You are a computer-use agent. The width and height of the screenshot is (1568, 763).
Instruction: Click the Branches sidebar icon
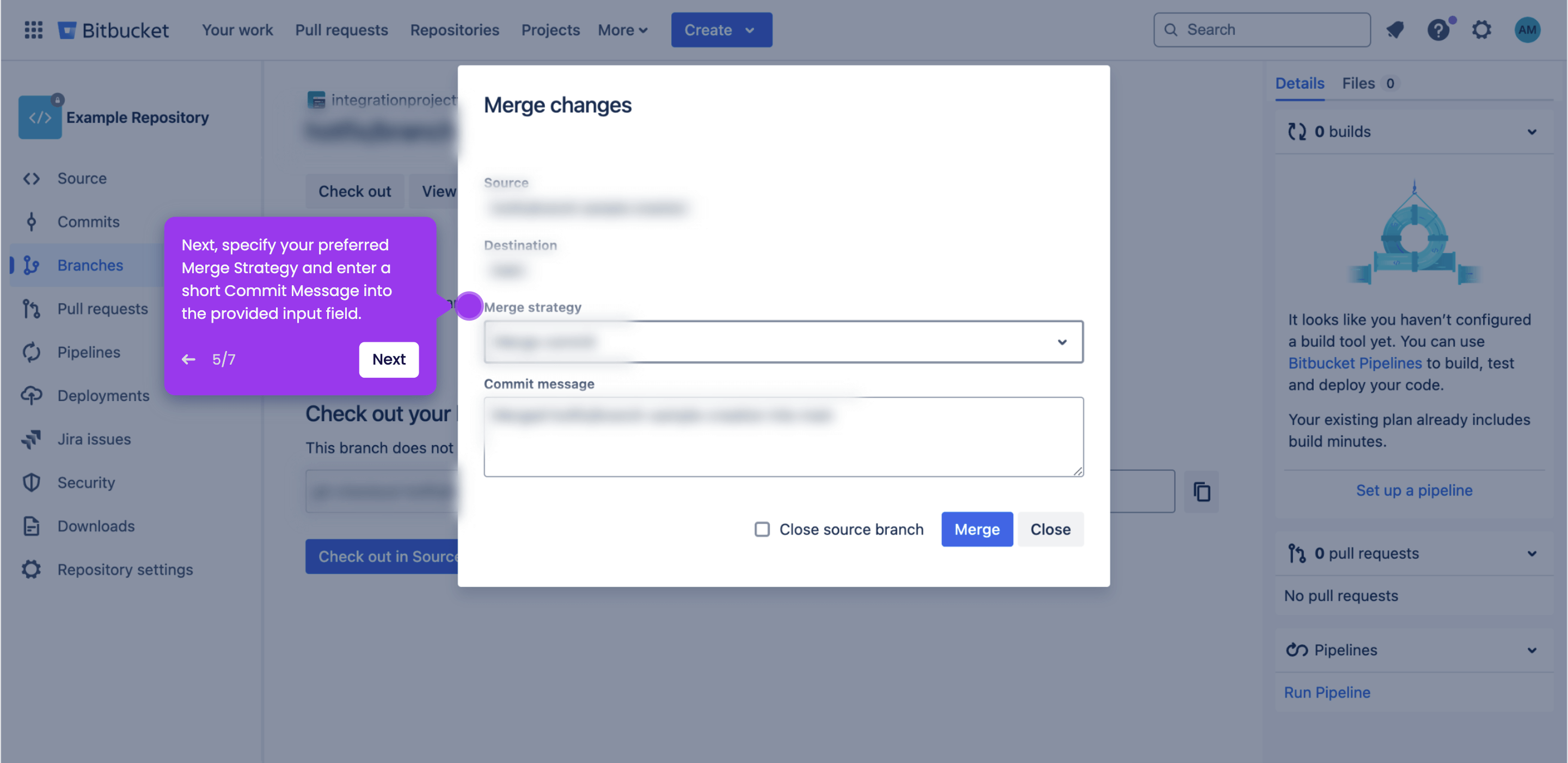32,265
